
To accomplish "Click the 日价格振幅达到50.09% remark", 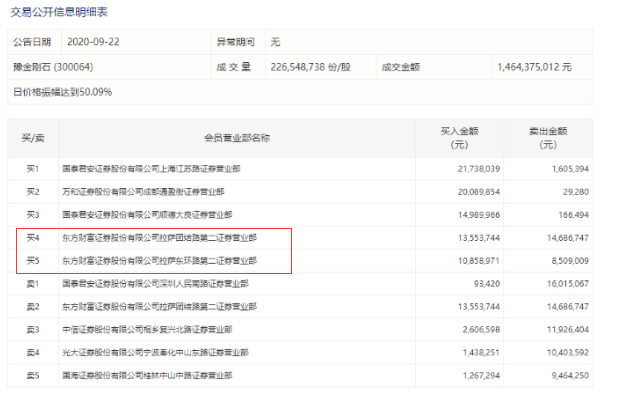I will click(62, 92).
